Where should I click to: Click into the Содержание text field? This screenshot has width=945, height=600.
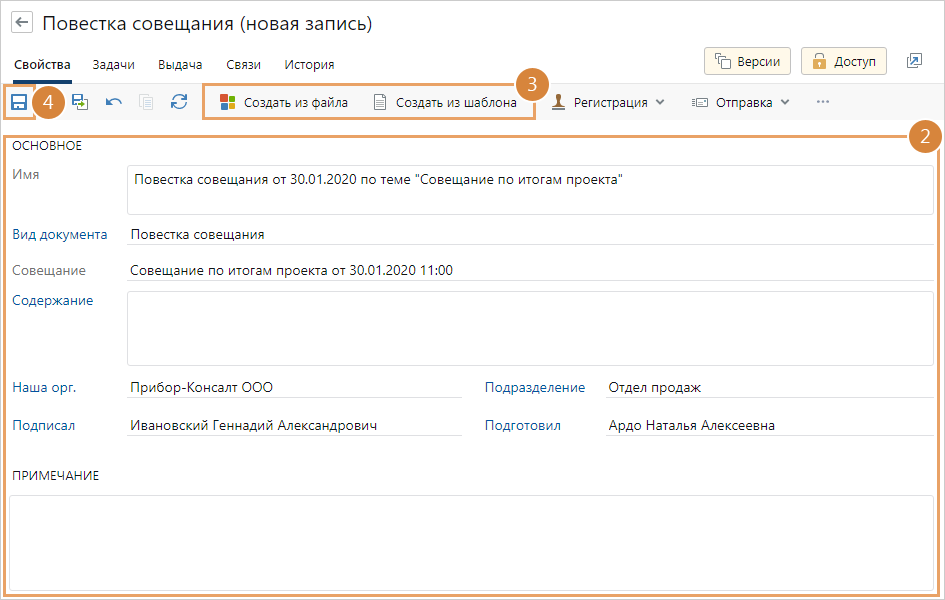(x=530, y=328)
